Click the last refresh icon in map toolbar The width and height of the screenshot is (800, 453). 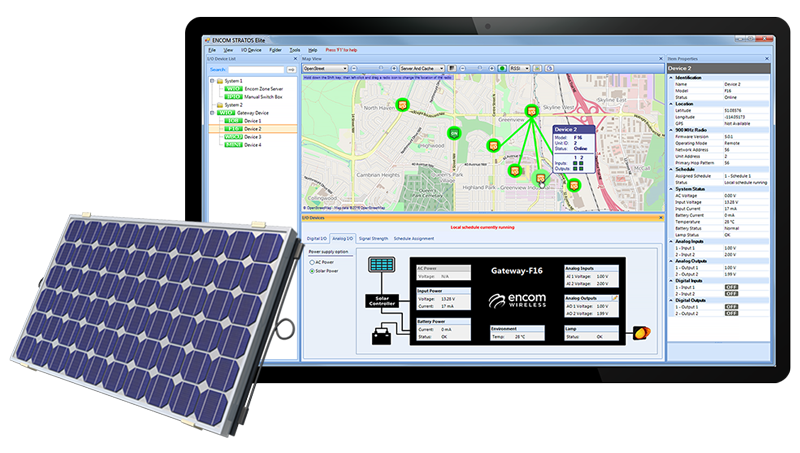(549, 68)
